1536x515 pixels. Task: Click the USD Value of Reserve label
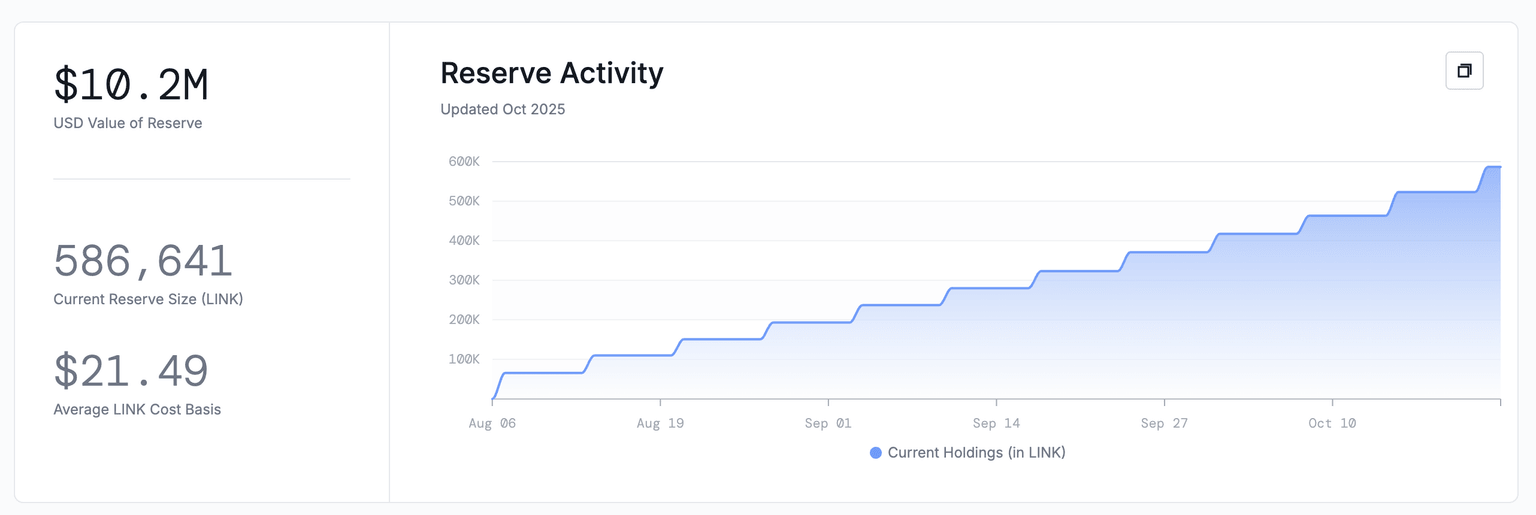tap(128, 123)
